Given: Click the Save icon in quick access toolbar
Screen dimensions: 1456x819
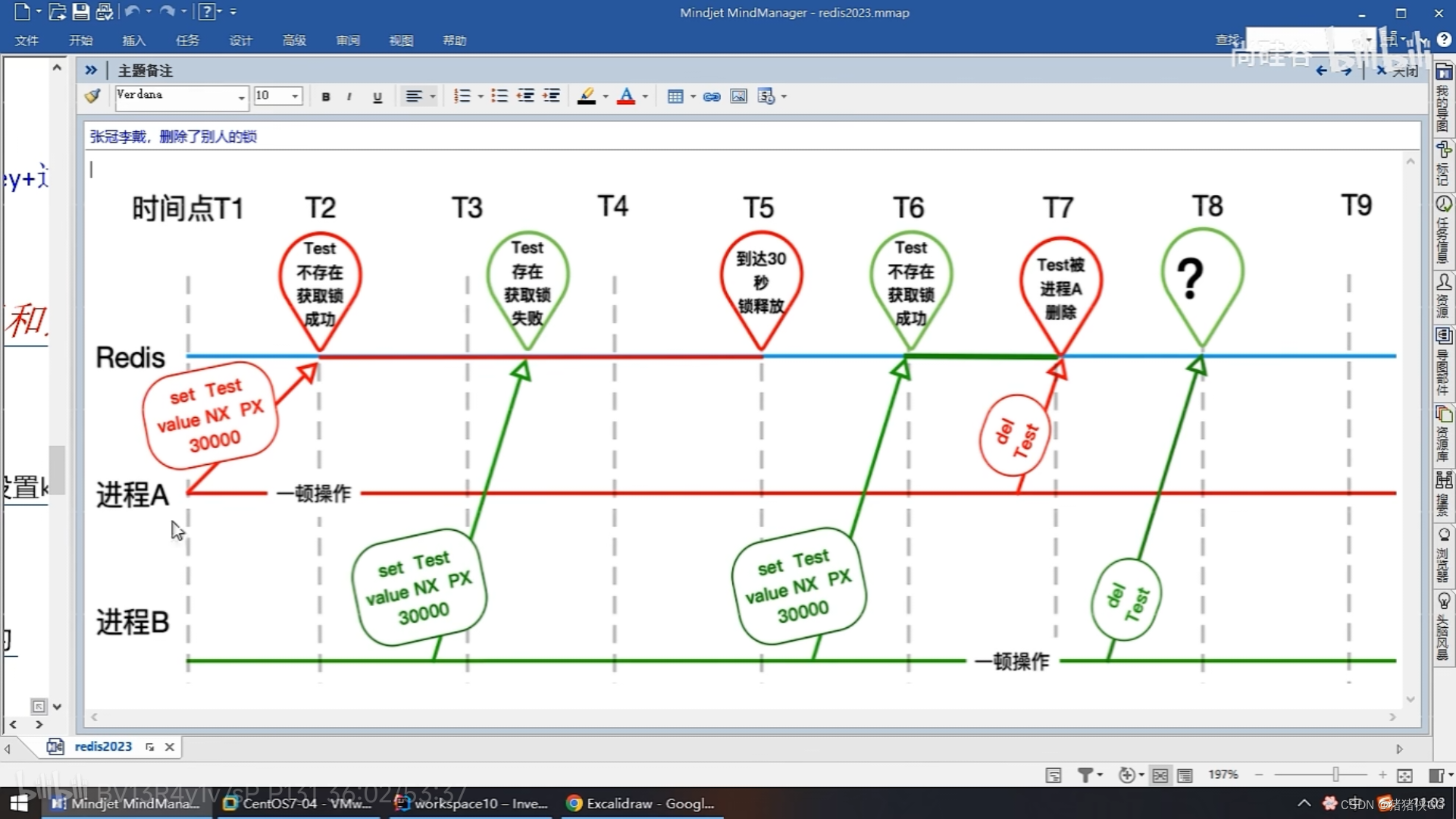Looking at the screenshot, I should [80, 11].
